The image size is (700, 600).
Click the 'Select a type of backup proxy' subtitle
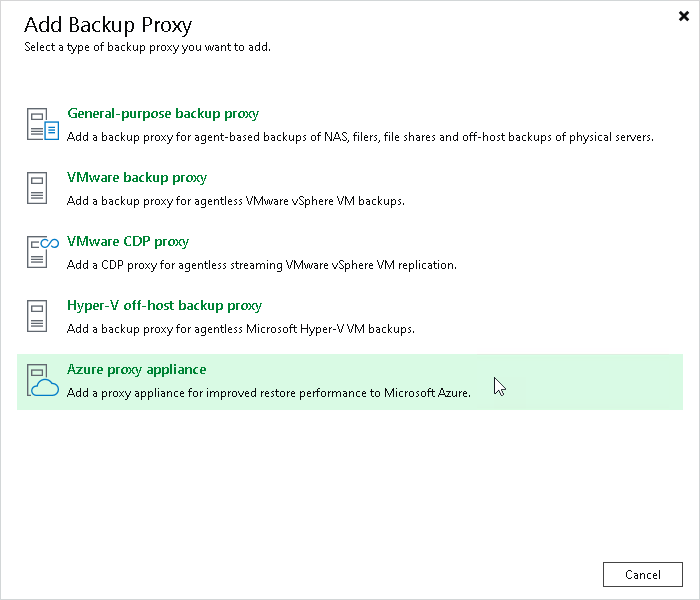147,47
